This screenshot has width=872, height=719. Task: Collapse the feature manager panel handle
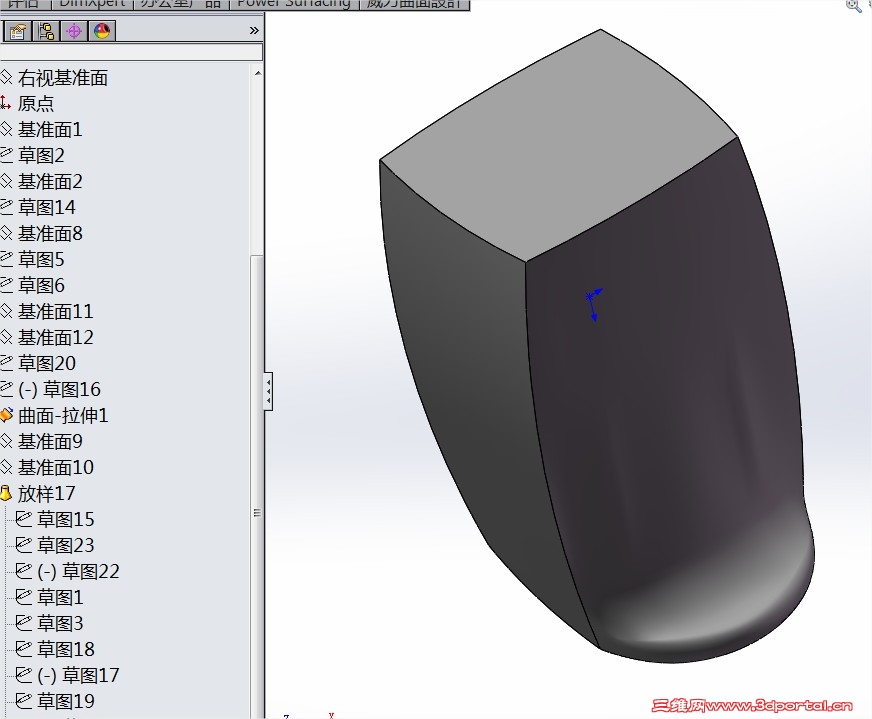(x=268, y=391)
